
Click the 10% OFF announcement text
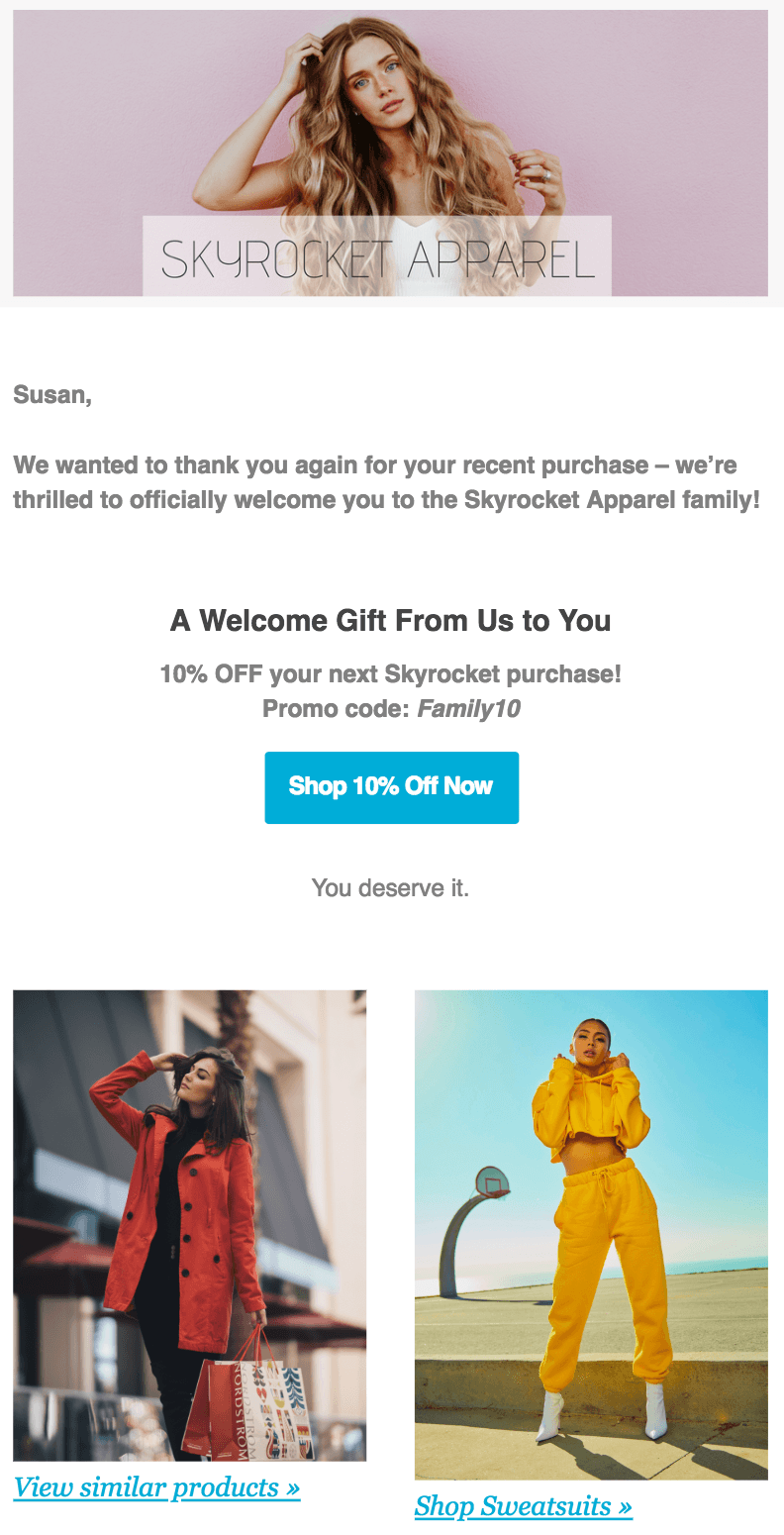click(x=391, y=673)
